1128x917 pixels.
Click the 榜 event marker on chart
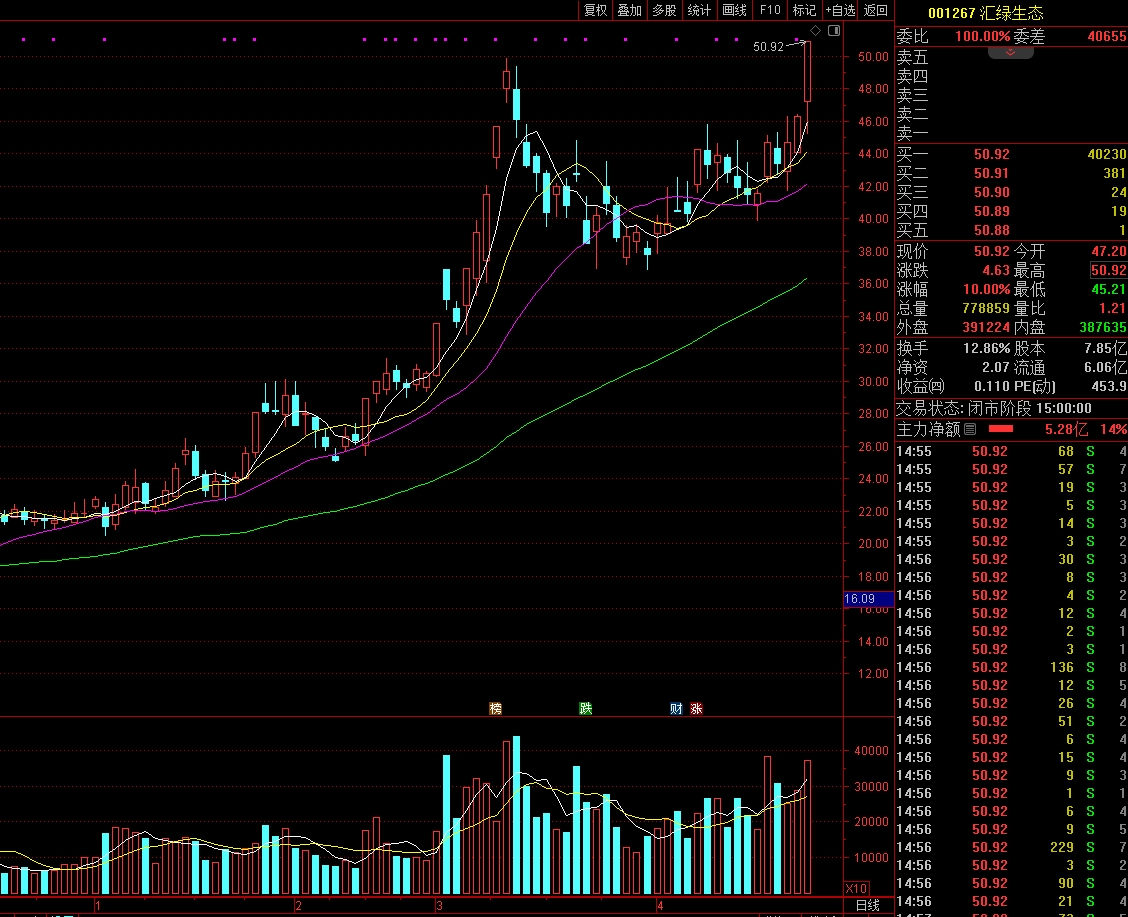(495, 709)
